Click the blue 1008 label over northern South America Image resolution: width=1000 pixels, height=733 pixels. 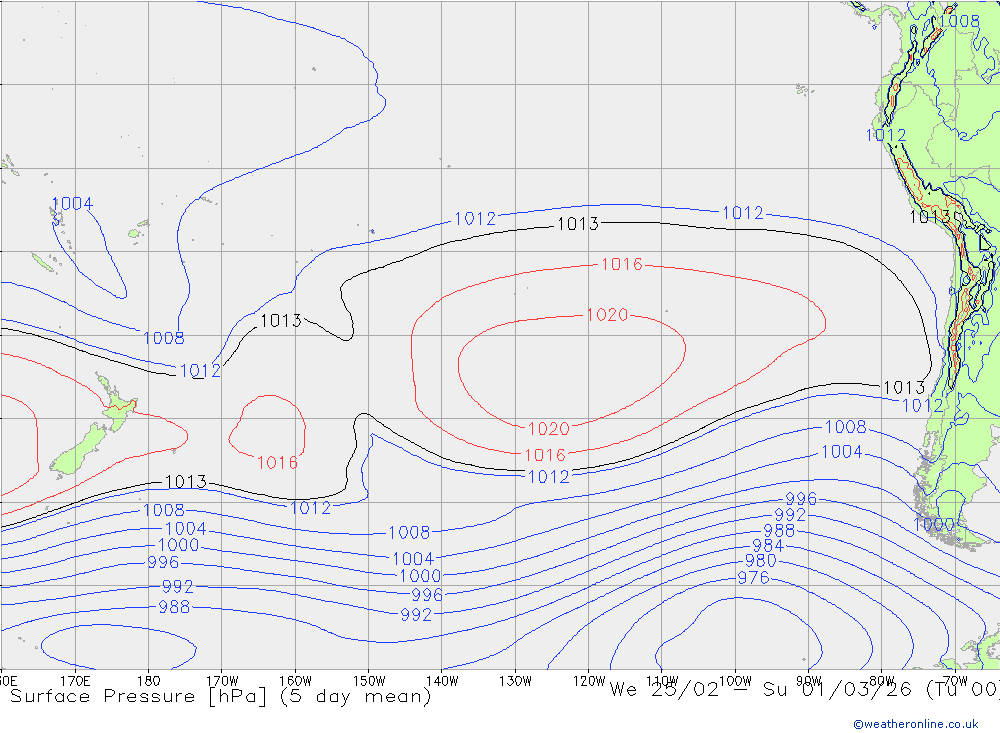coord(959,21)
